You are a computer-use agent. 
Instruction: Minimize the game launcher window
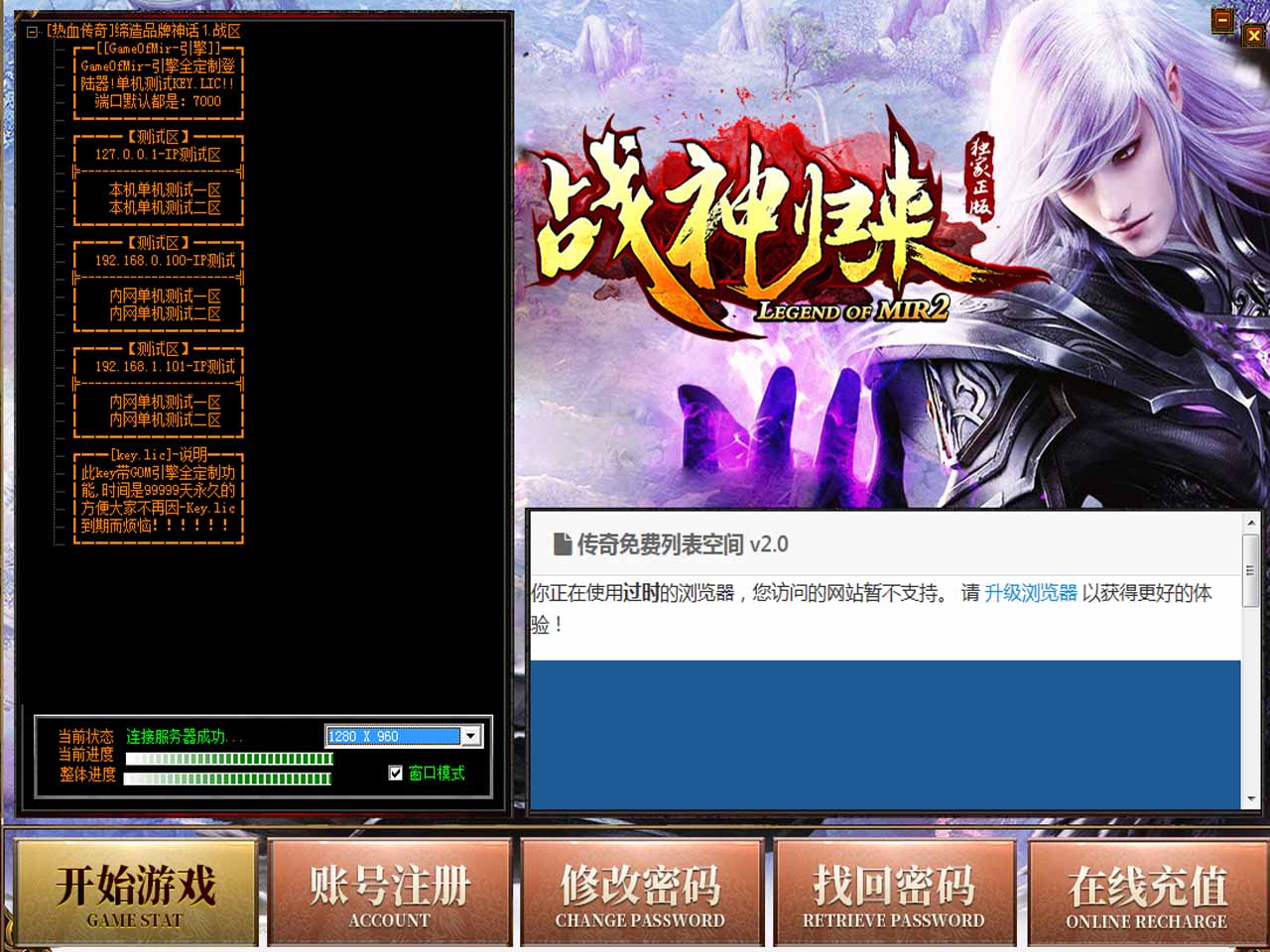[x=1222, y=20]
